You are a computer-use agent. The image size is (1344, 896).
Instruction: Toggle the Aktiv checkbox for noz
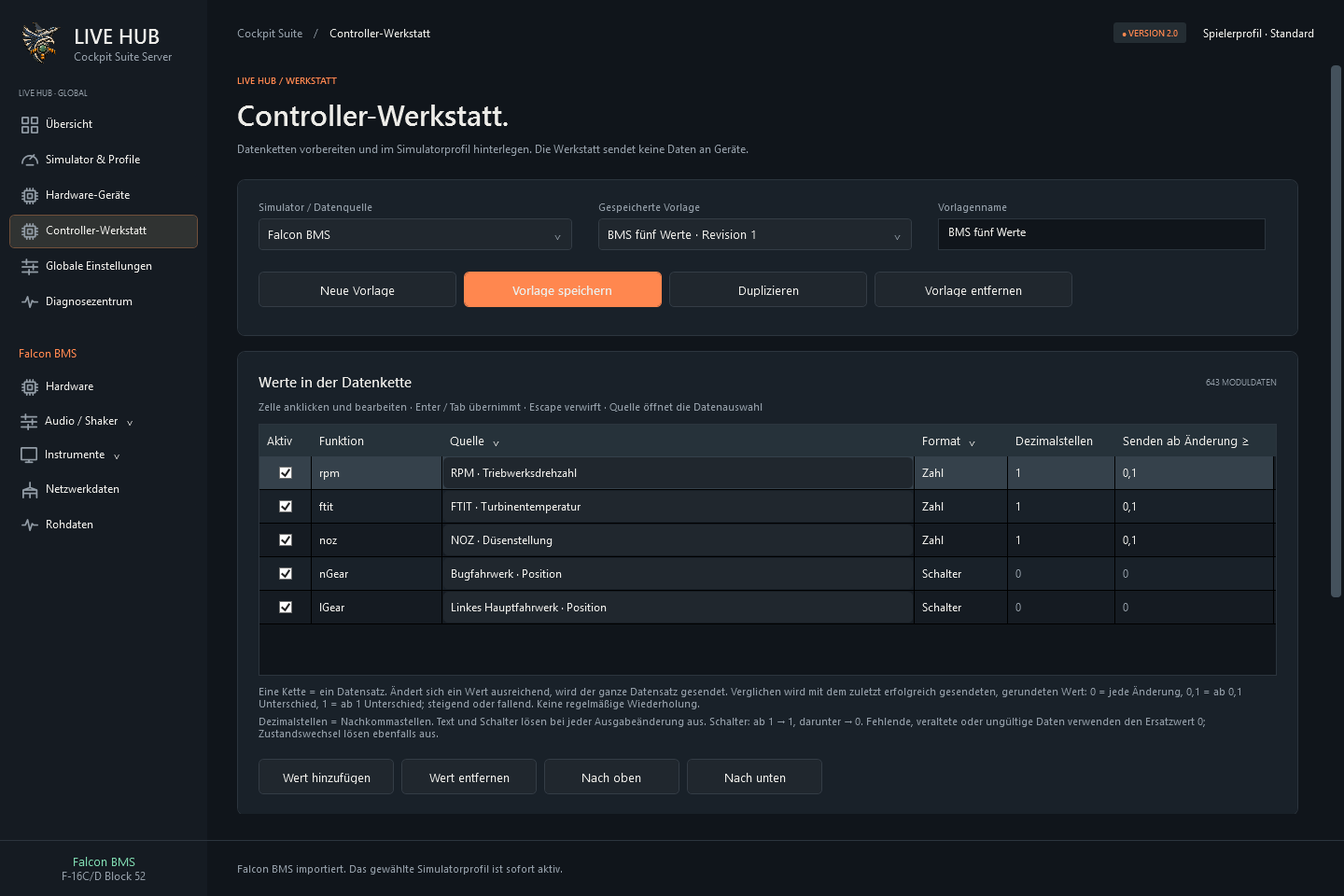[286, 540]
